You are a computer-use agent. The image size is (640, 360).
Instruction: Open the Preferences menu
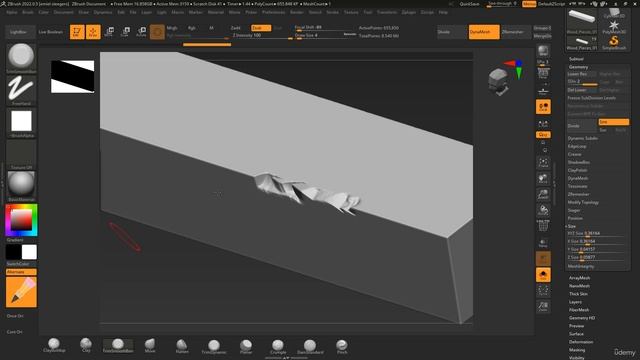pos(273,12)
